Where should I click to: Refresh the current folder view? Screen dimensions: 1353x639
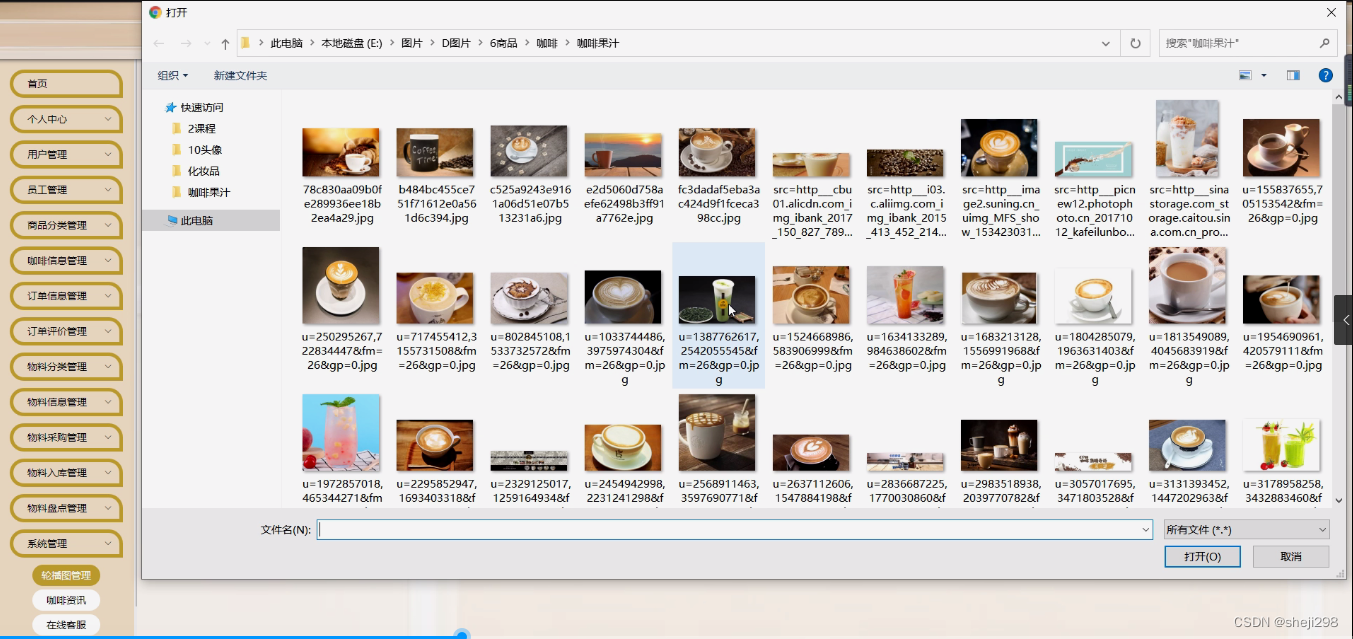[x=1135, y=43]
